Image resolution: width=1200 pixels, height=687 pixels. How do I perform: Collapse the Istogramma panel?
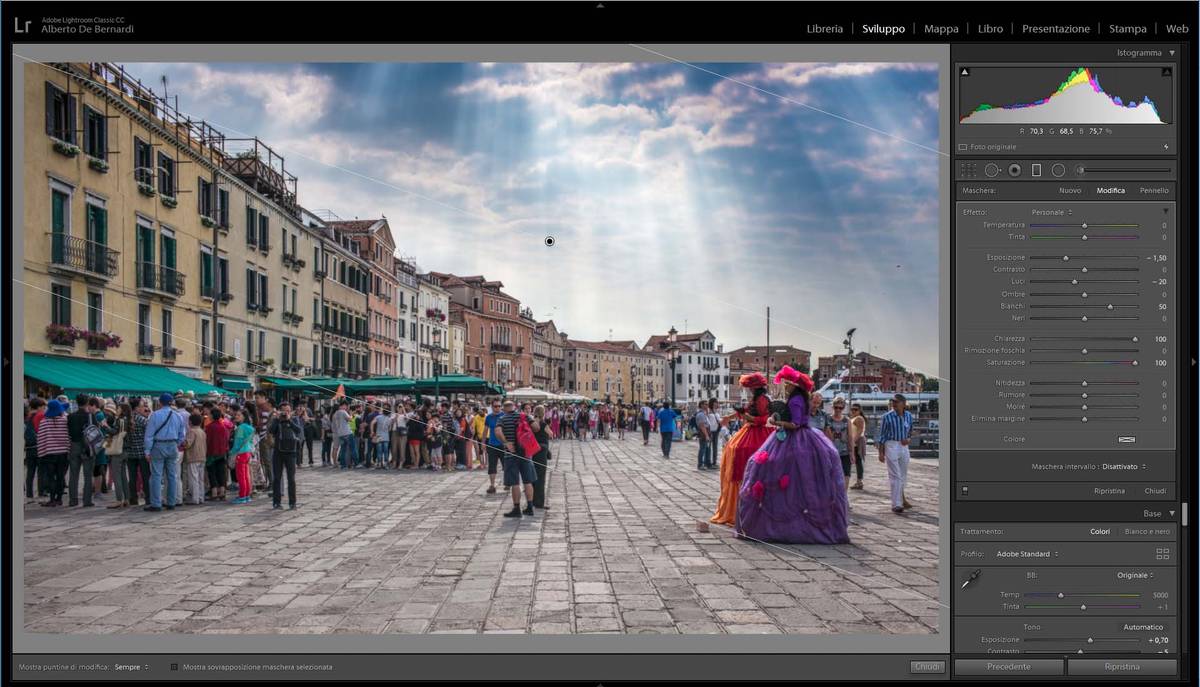pos(1172,52)
